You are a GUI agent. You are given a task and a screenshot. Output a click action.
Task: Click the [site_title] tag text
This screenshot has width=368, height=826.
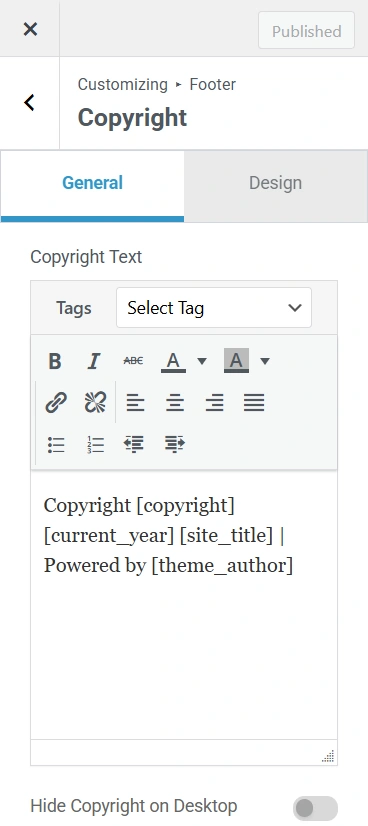[x=226, y=536]
